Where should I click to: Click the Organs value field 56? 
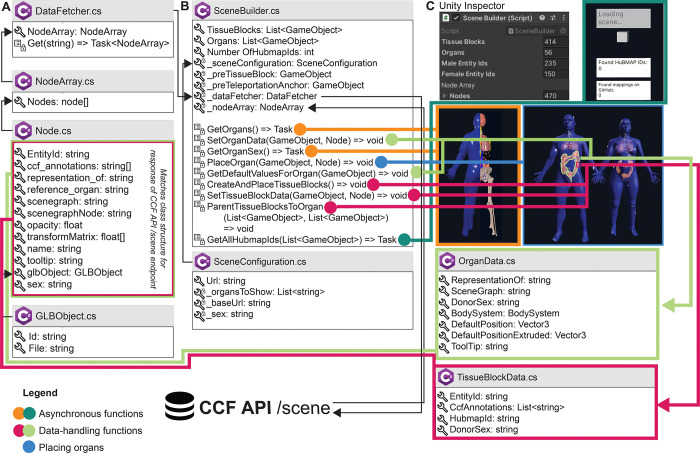(555, 52)
